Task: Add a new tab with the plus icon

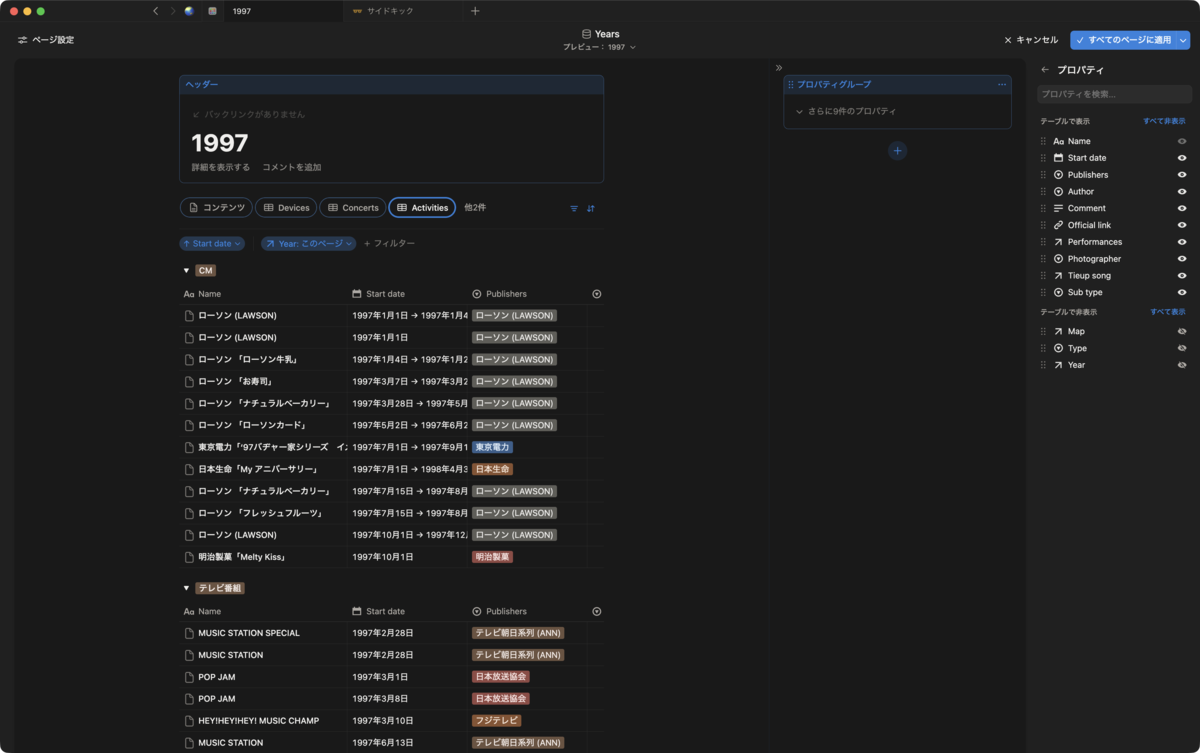Action: pos(475,11)
